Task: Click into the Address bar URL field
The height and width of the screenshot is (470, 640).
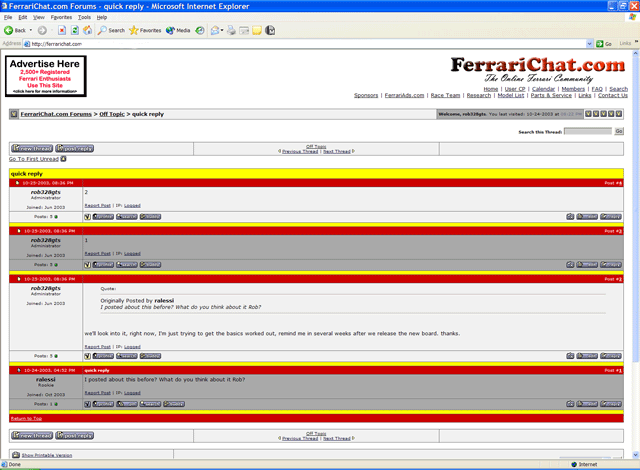Action: [304, 44]
